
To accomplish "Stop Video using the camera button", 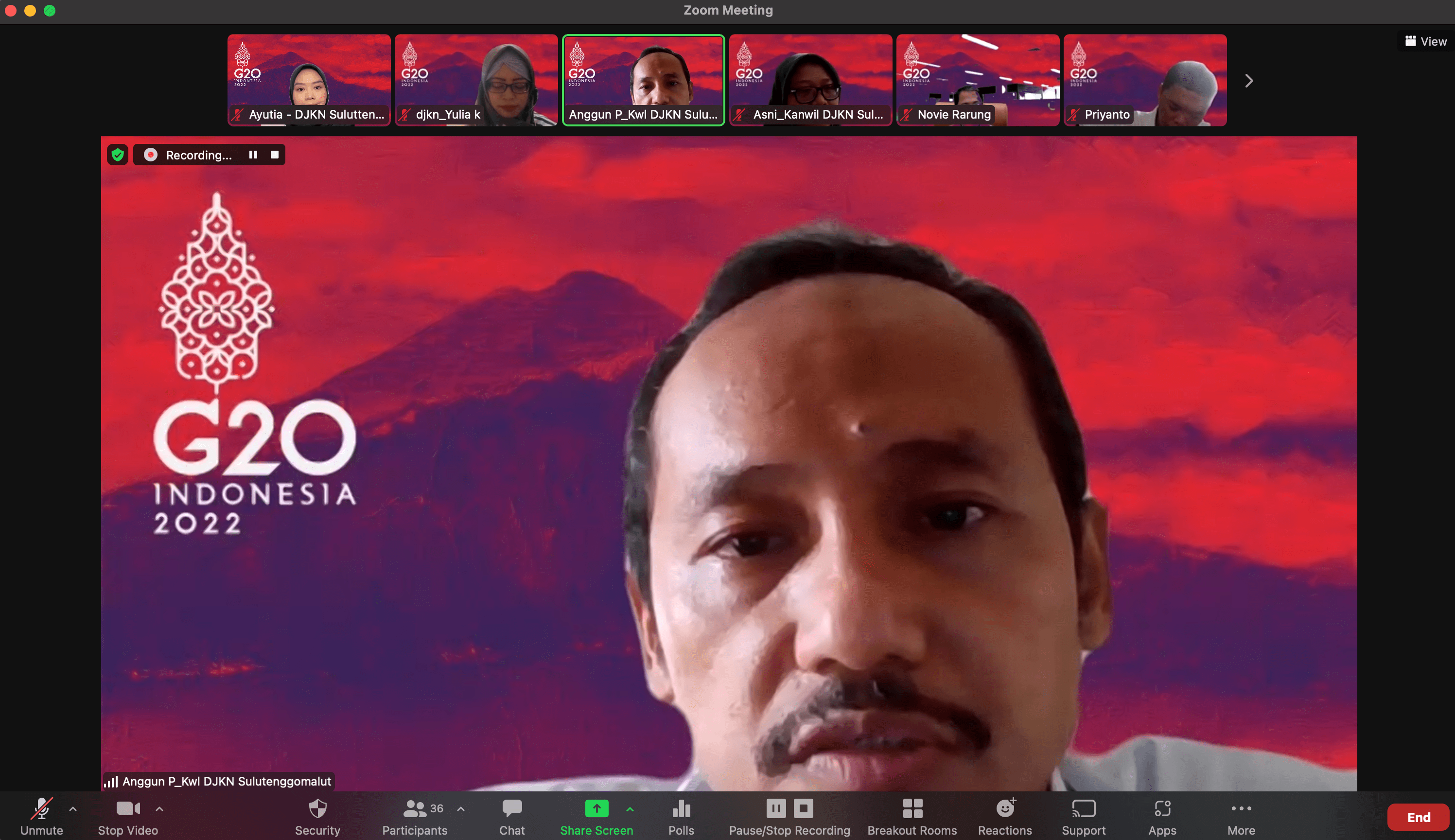I will (127, 809).
